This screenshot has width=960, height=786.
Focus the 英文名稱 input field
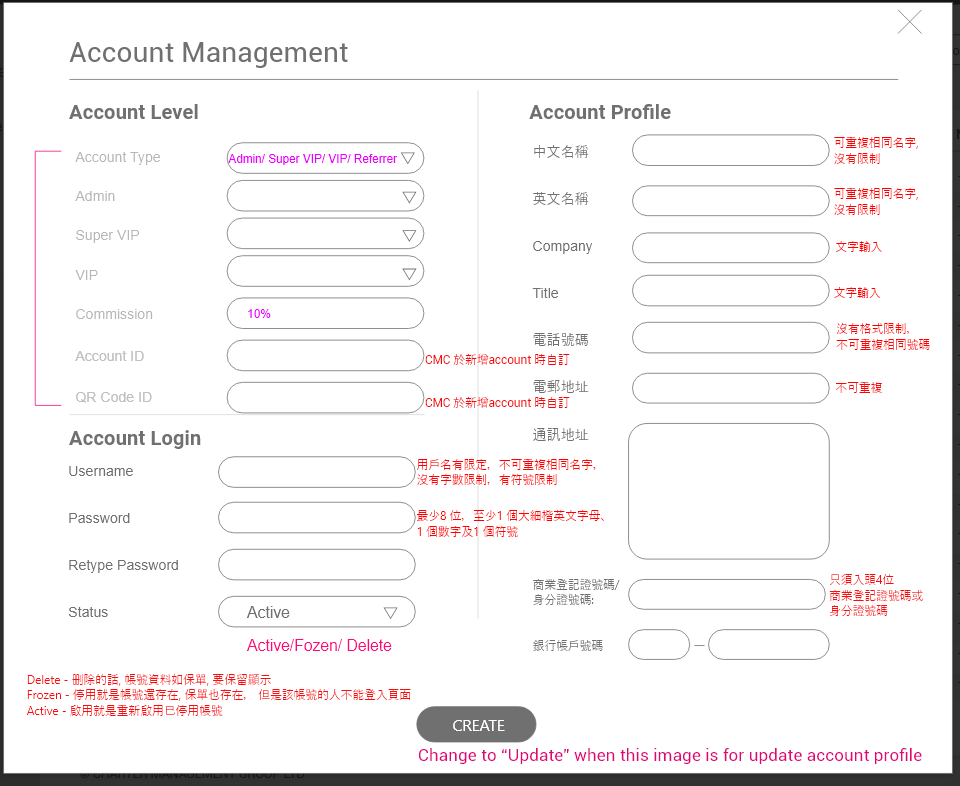click(730, 201)
